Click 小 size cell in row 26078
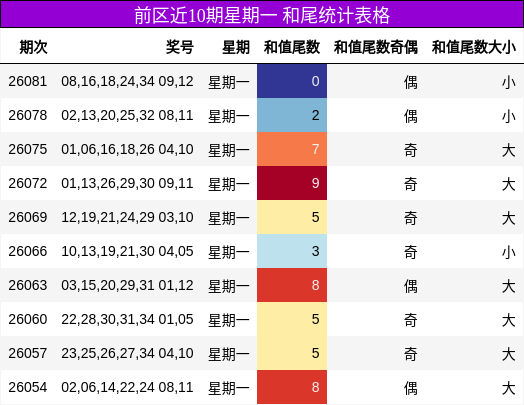 tap(509, 116)
